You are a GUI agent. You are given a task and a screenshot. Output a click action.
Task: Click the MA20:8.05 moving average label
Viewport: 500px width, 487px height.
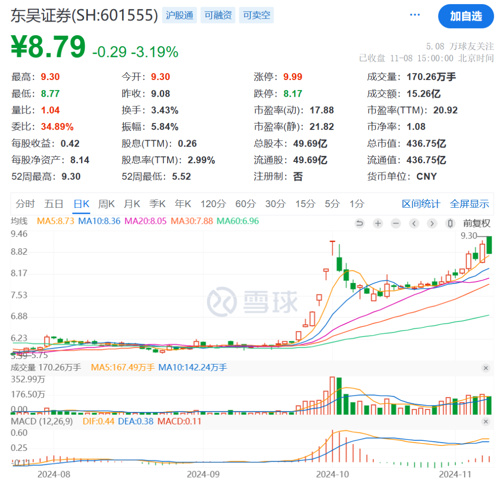tap(145, 221)
